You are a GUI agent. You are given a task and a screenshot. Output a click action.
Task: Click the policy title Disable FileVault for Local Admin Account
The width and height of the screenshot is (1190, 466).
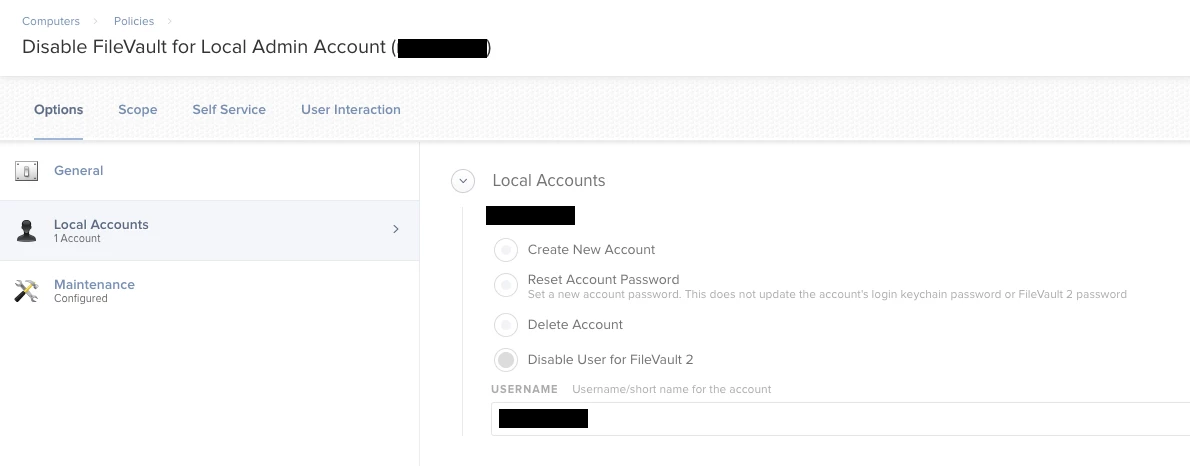pyautogui.click(x=257, y=47)
